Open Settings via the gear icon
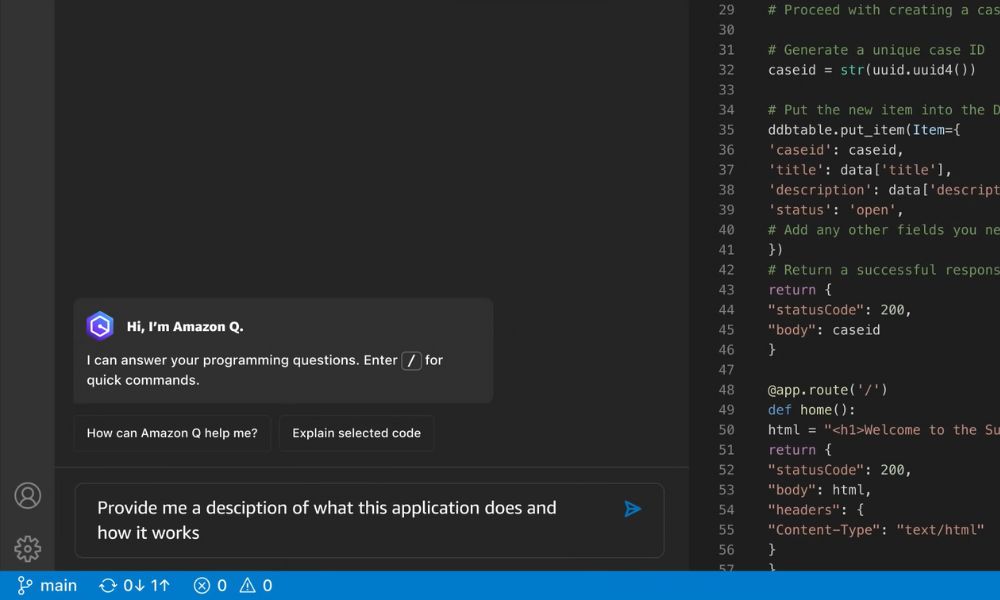 point(27,548)
